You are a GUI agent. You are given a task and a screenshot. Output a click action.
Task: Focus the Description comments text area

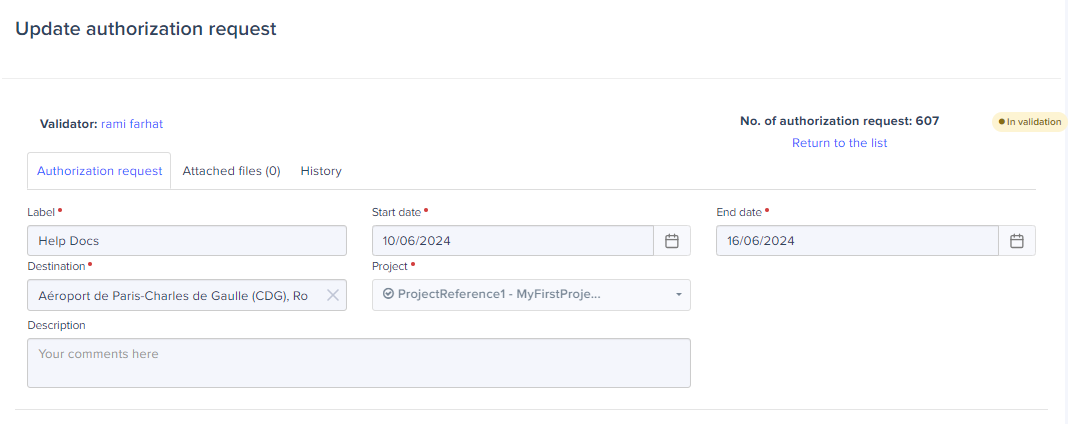click(x=358, y=363)
